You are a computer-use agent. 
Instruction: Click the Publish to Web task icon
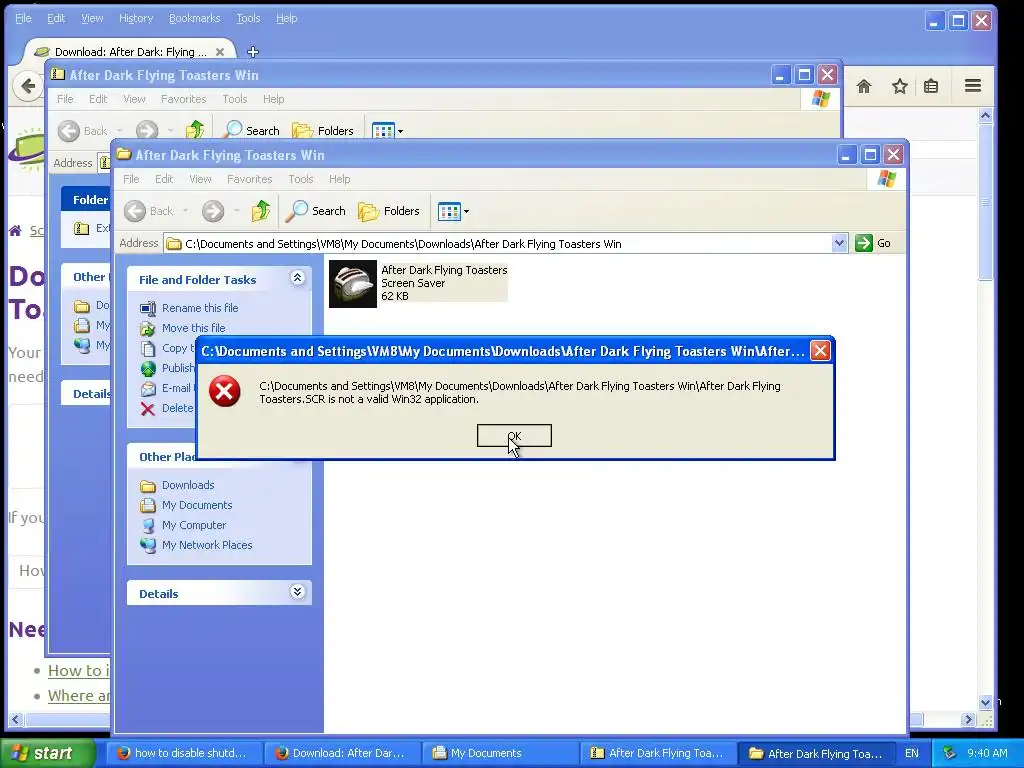(x=148, y=368)
